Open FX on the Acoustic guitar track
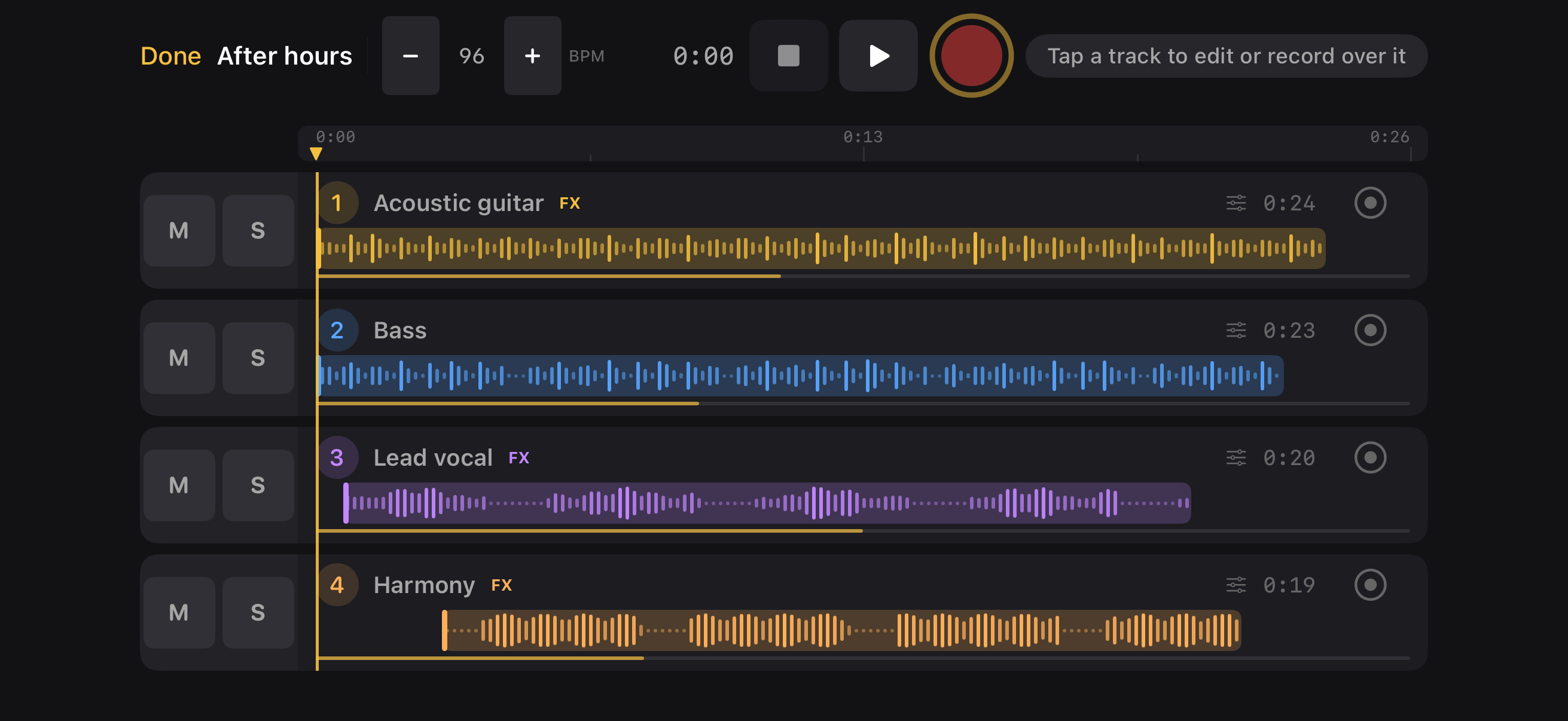The image size is (1568, 721). click(x=570, y=203)
